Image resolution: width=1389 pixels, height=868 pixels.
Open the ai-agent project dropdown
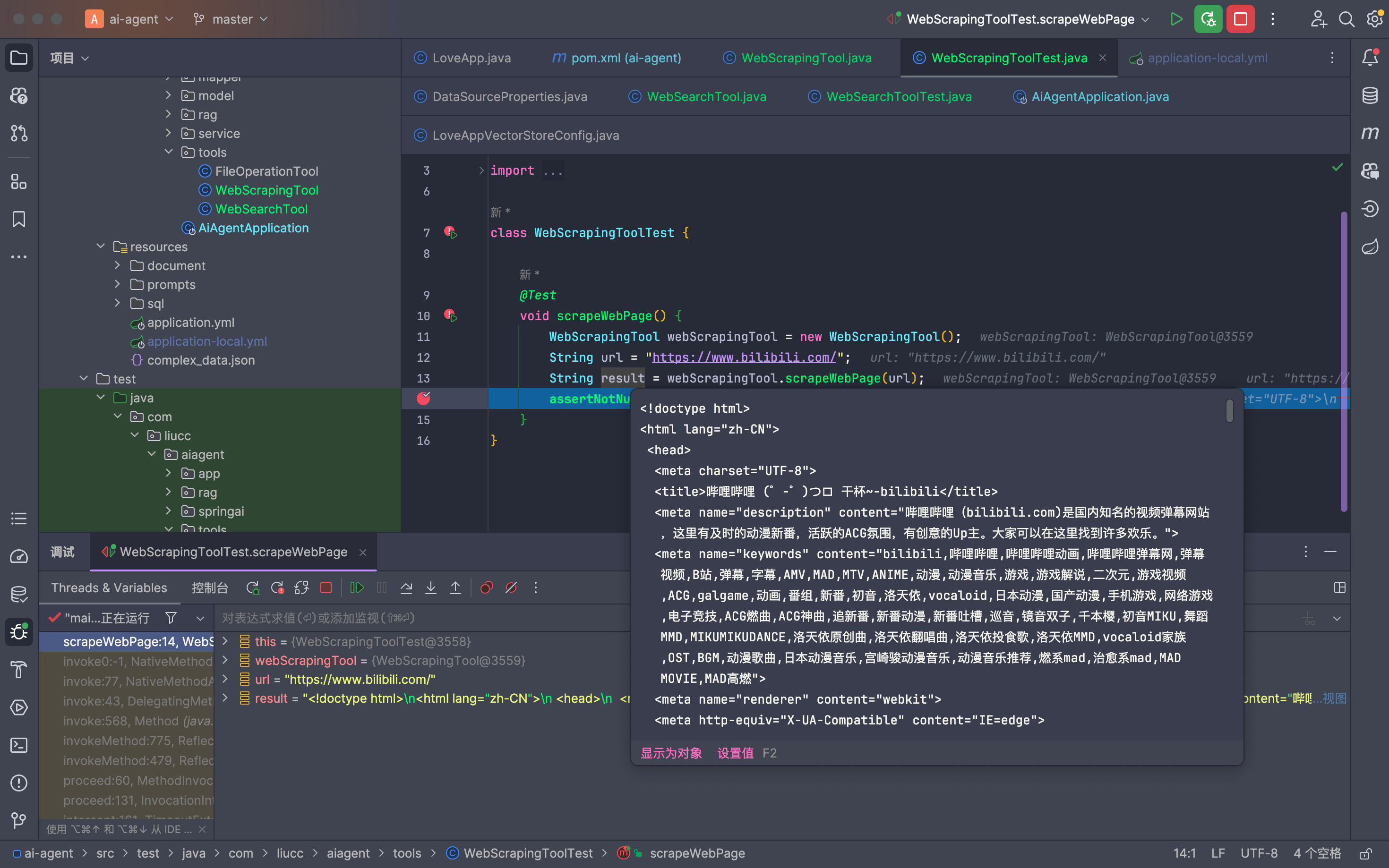(x=130, y=19)
